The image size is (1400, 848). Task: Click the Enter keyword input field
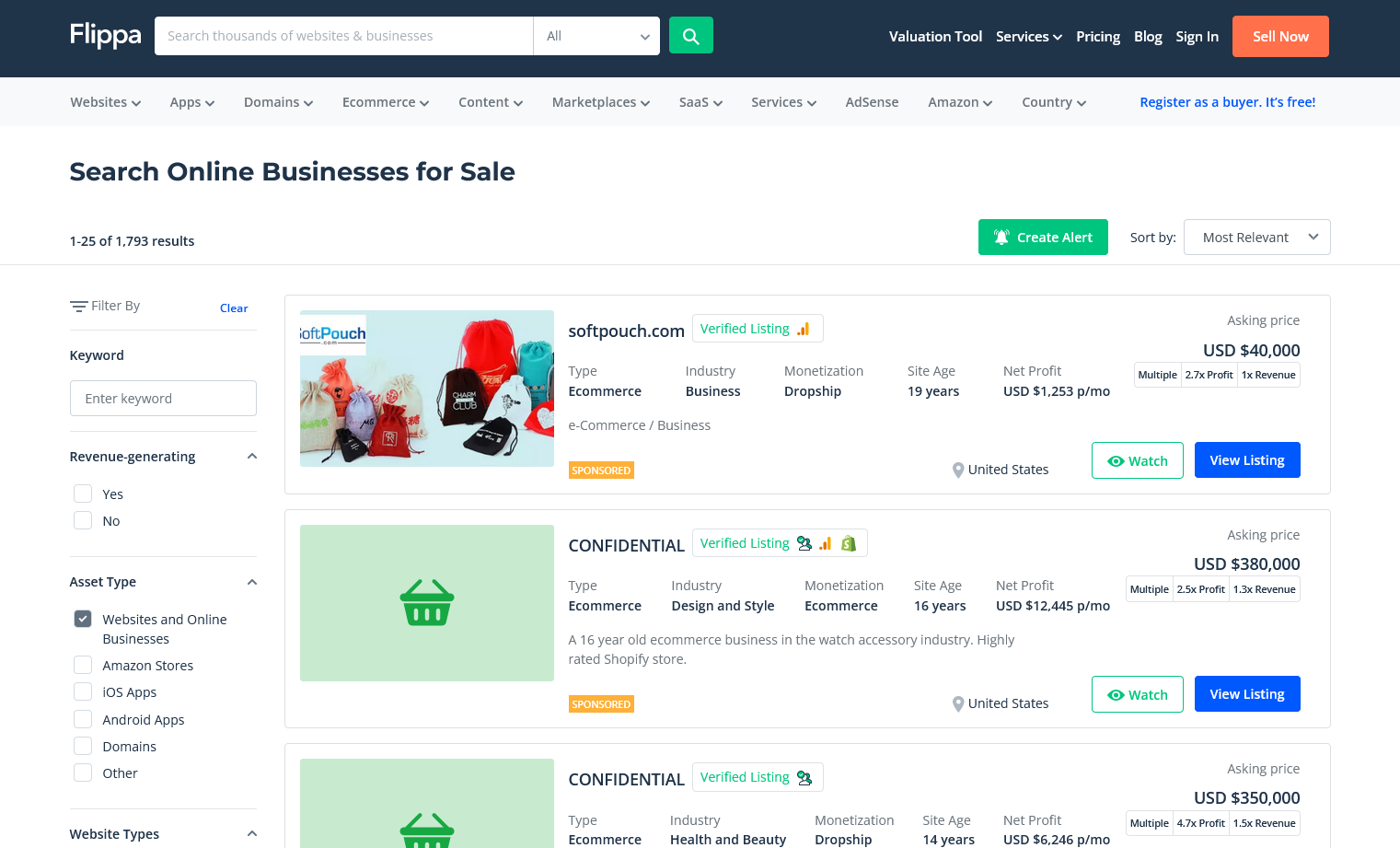coord(163,399)
